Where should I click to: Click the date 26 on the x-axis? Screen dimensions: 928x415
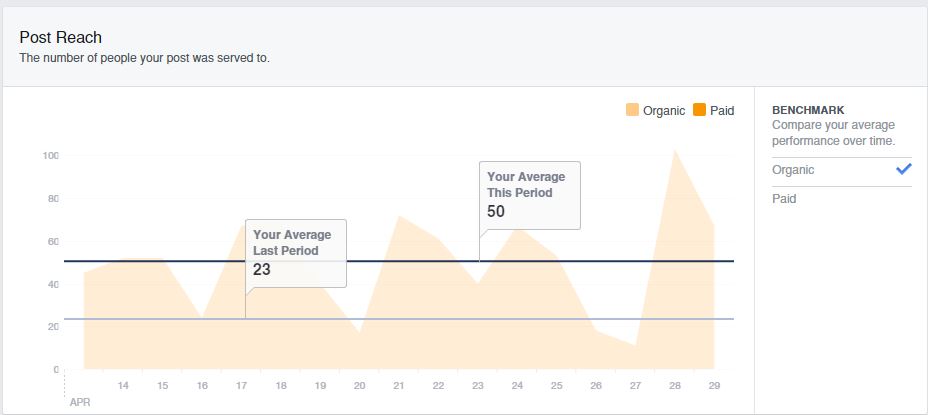click(x=596, y=385)
